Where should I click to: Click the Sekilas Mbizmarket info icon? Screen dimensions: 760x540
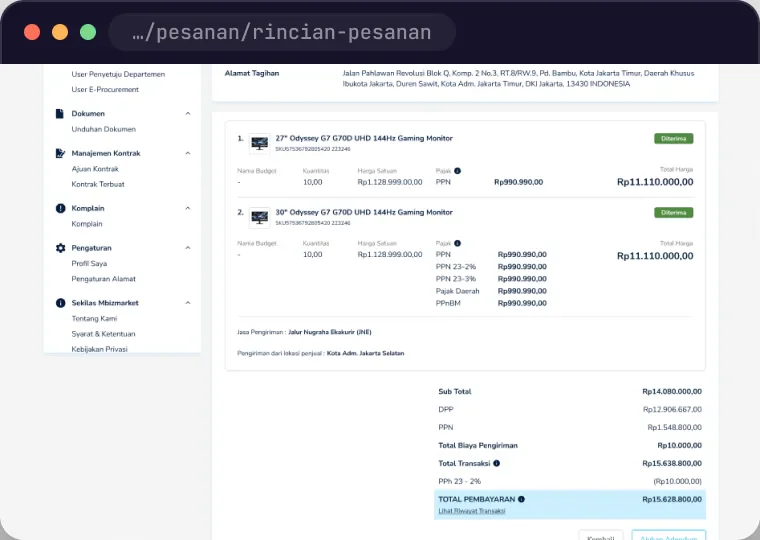(60, 303)
